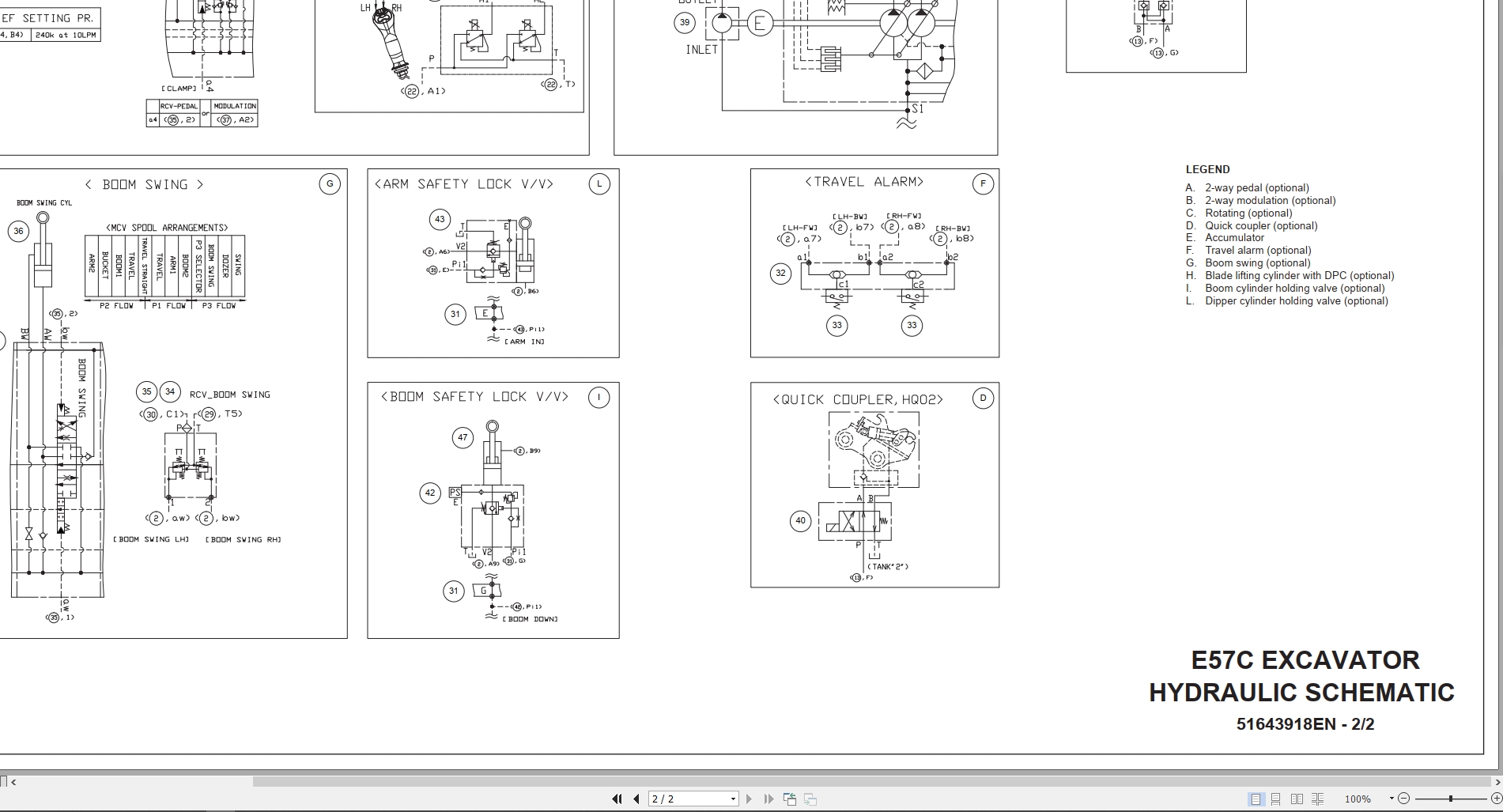Go to the previous page
1503x812 pixels.
pos(636,799)
